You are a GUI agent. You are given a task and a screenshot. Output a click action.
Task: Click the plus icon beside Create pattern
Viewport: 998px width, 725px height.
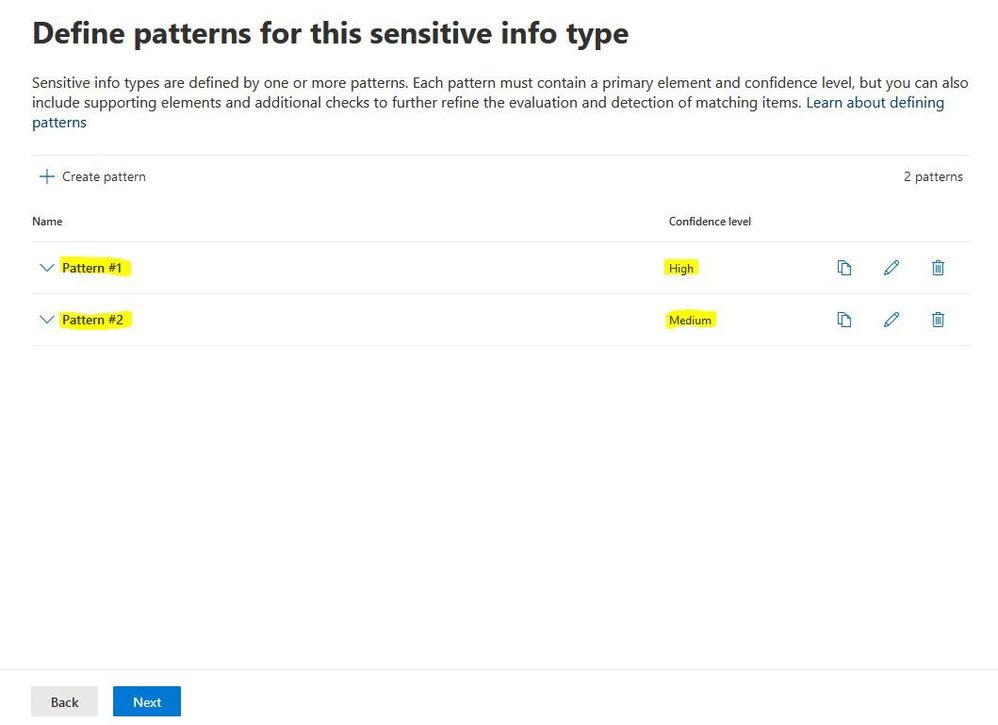[x=46, y=176]
